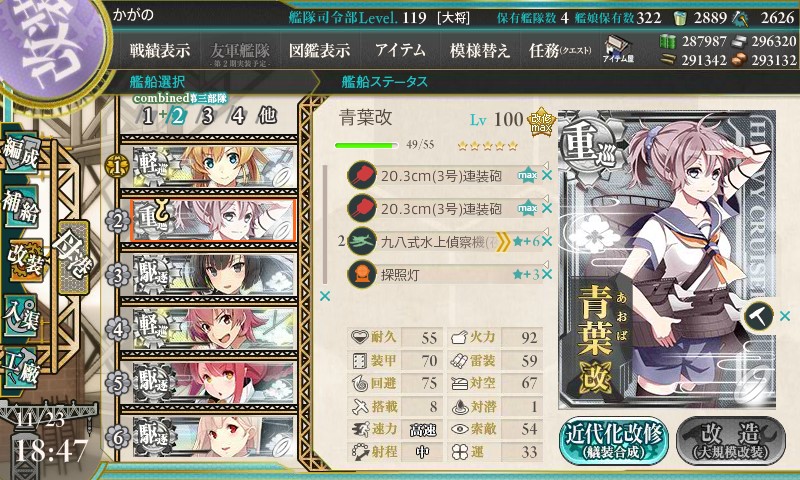This screenshot has width=800, height=480.
Task: Open the アイテム屋 item shop icon
Action: tap(618, 50)
